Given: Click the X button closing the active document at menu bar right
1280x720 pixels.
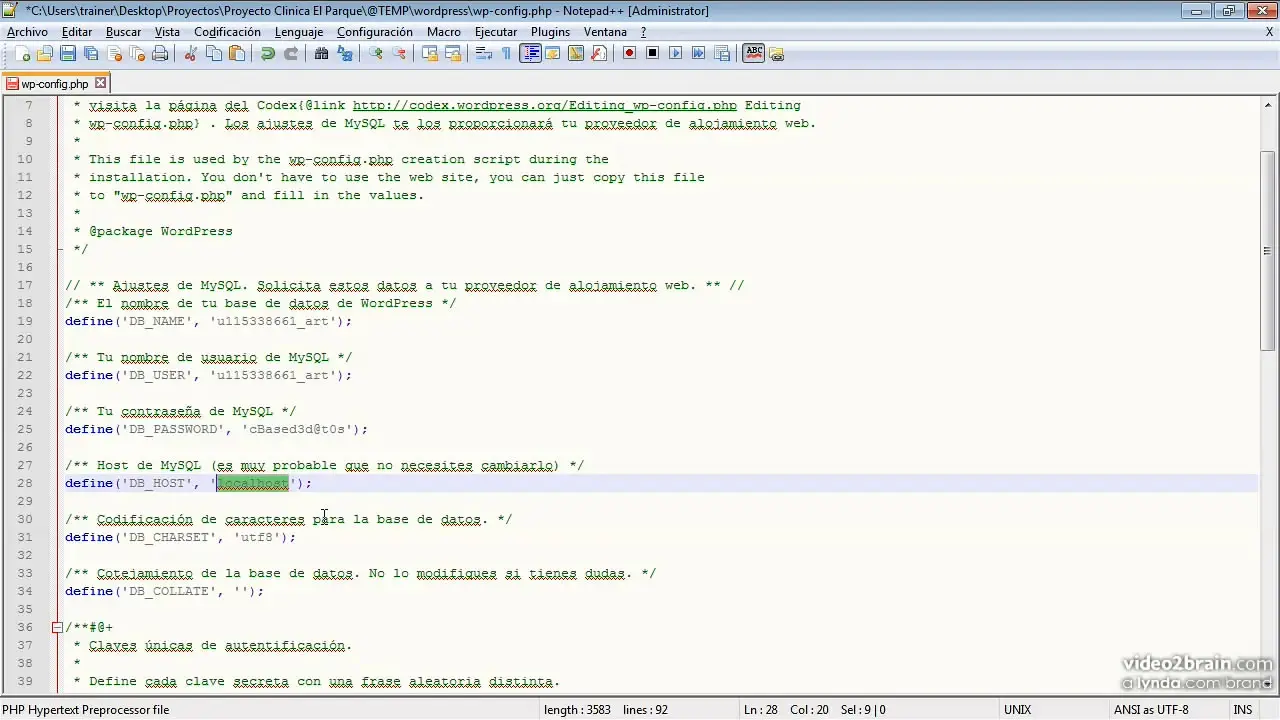Looking at the screenshot, I should (x=1268, y=32).
